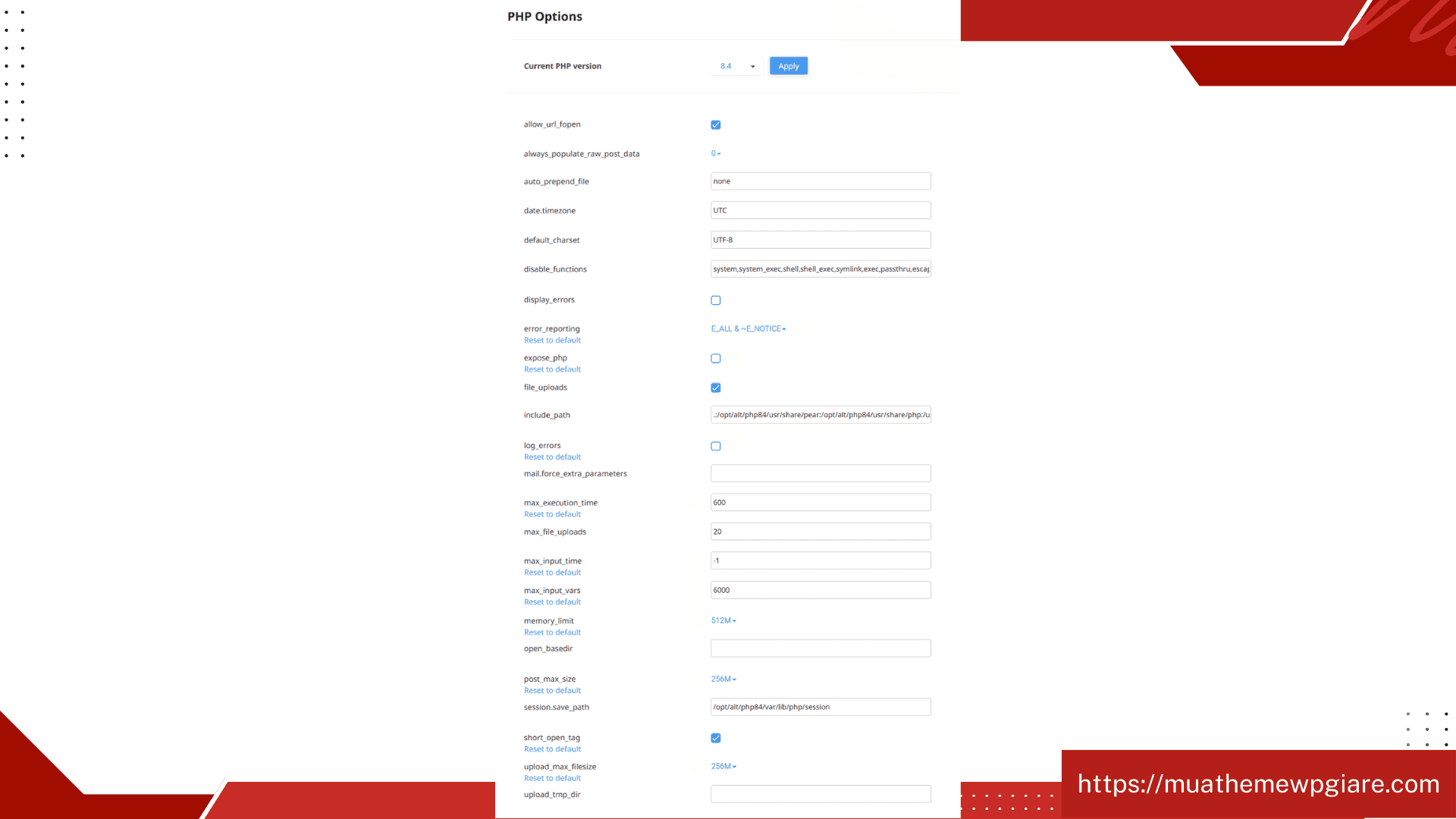Open the PHP version 8.4 dropdown
This screenshot has width=1456, height=819.
pos(736,66)
